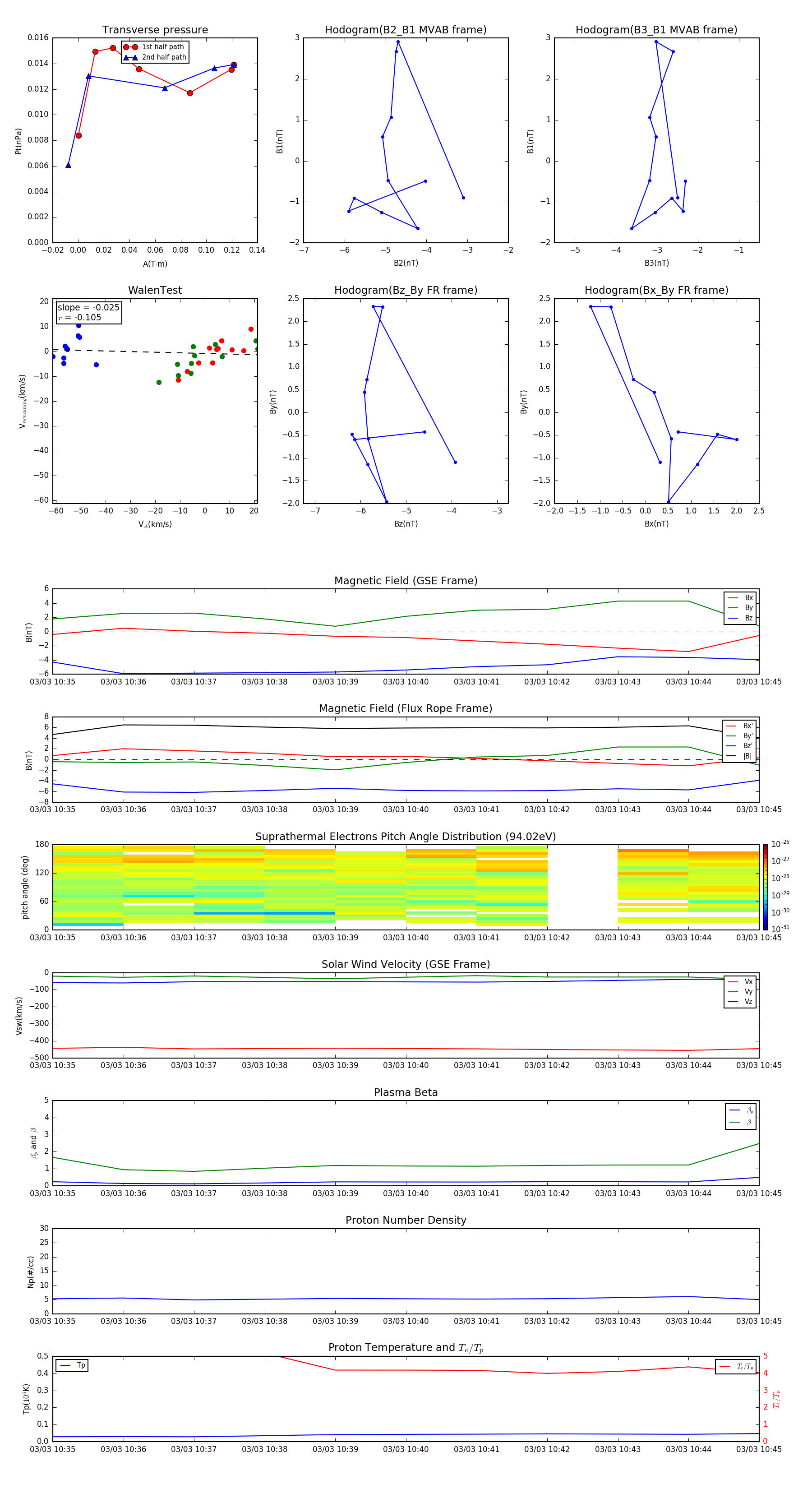
Task: Click the peak red marker in Transverse pressure
Action: 113,48
